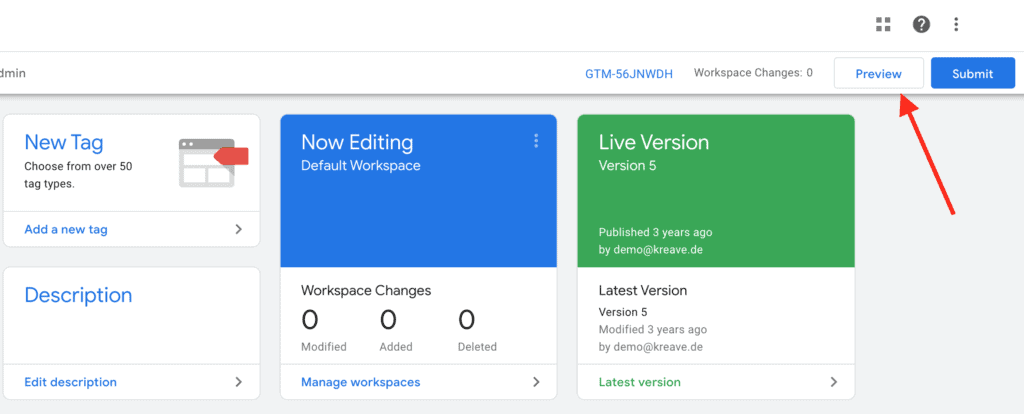The width and height of the screenshot is (1024, 414).
Task: Click the New Tag illustration icon
Action: click(214, 163)
